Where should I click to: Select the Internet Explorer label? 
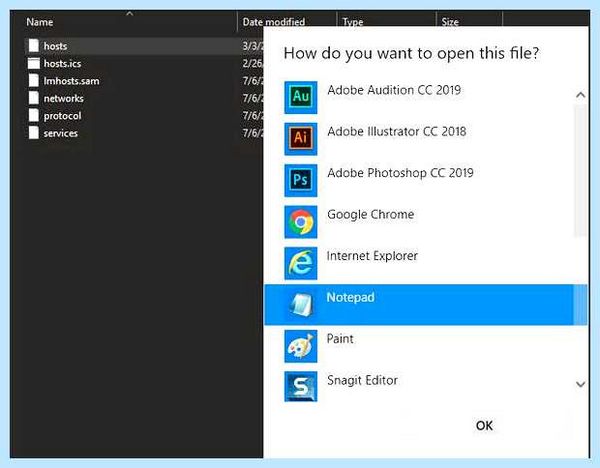372,256
